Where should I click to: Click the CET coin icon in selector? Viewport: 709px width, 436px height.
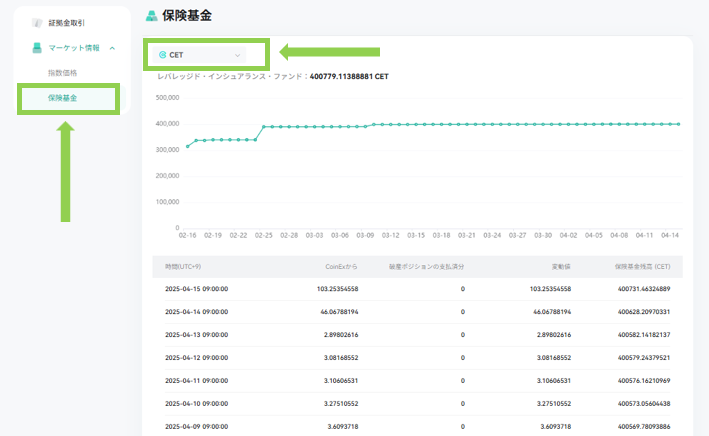coord(163,55)
